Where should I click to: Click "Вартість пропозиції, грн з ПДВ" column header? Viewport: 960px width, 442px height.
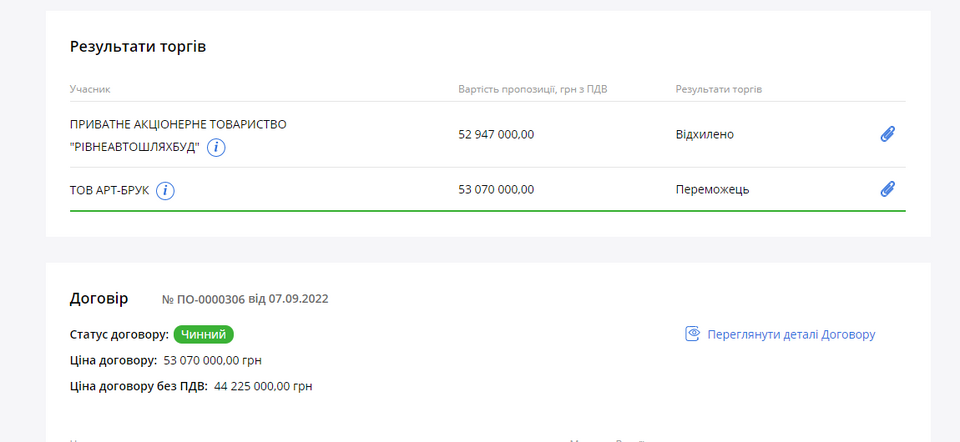tap(532, 89)
